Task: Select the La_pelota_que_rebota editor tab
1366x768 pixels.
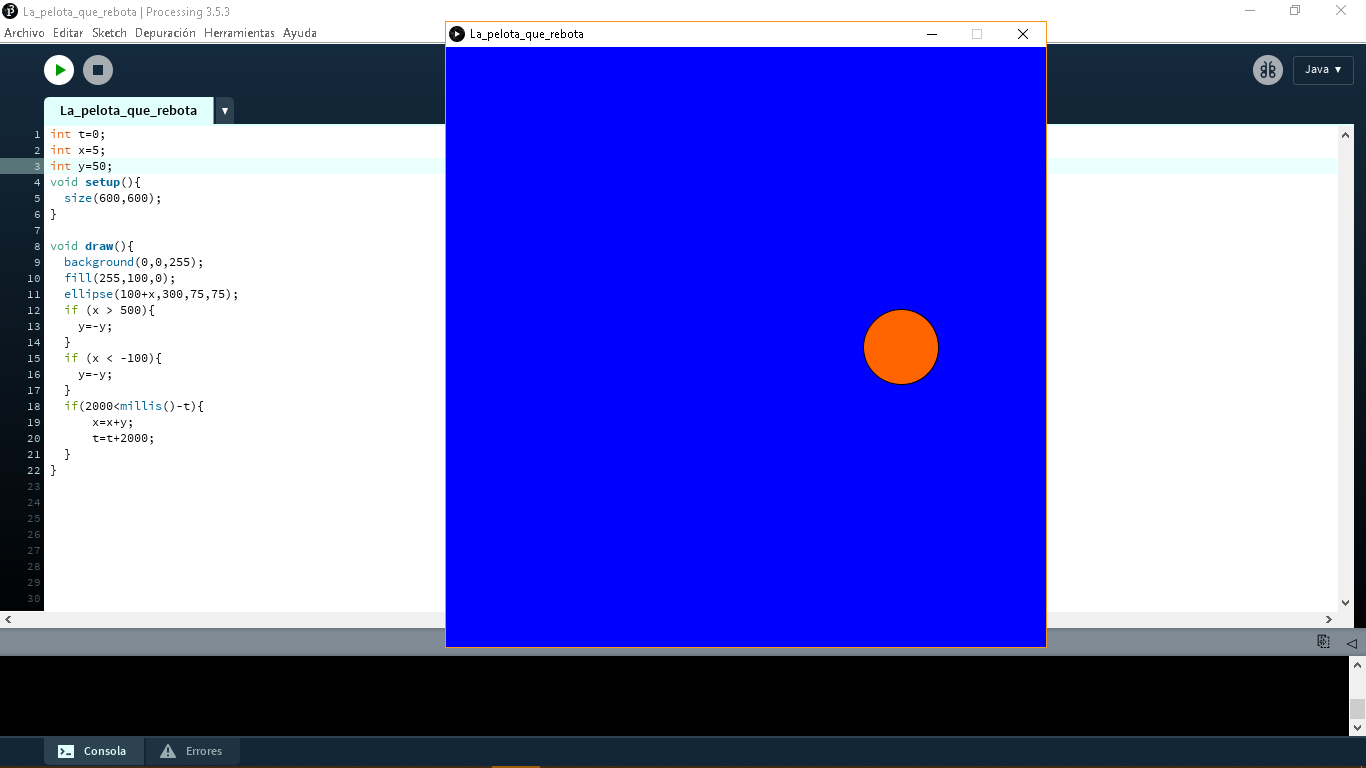Action: 128,111
